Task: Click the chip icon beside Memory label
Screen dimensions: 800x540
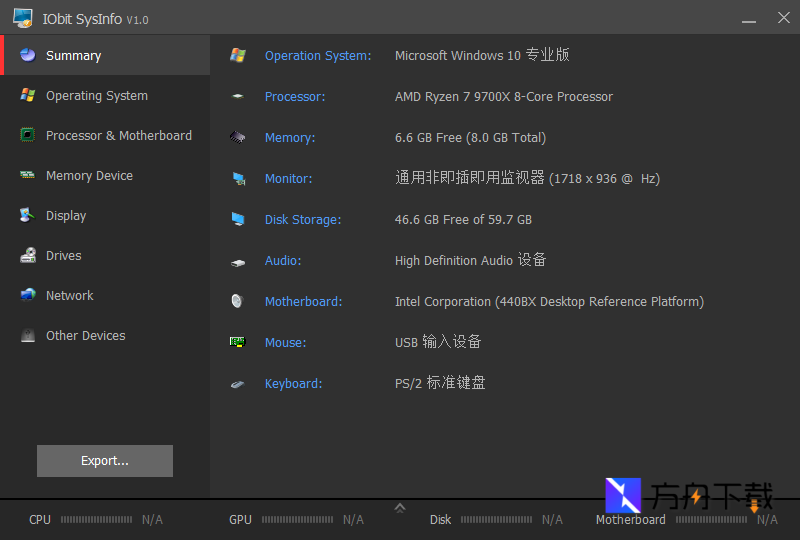Action: (238, 137)
